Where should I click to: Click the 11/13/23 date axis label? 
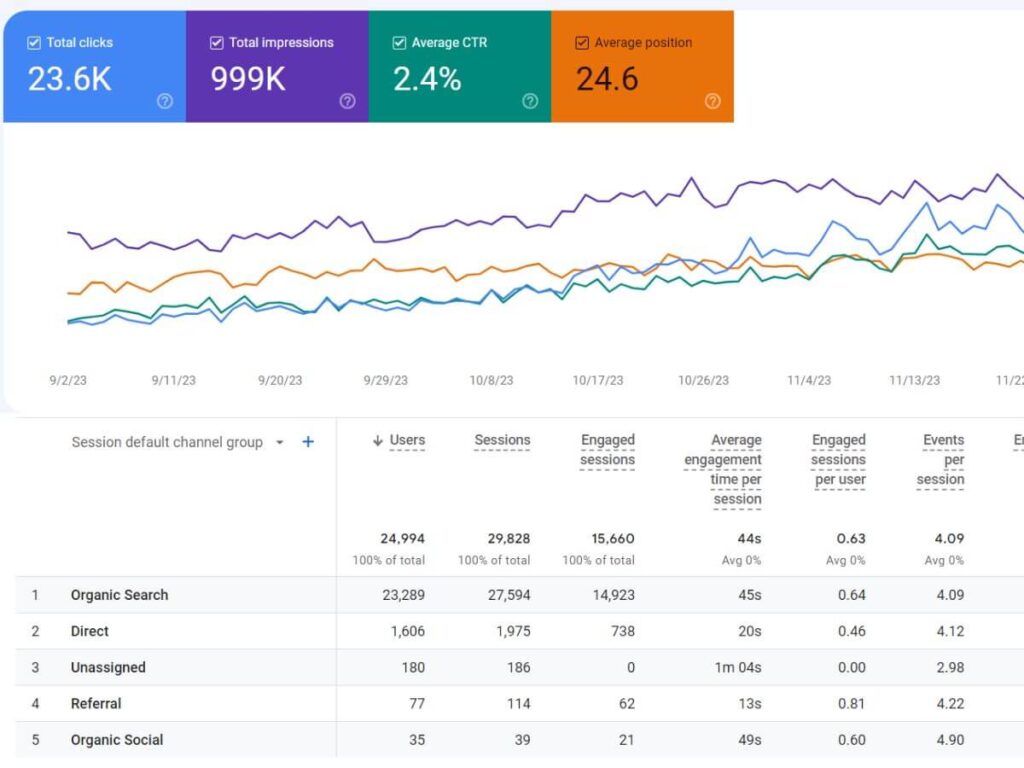[914, 380]
